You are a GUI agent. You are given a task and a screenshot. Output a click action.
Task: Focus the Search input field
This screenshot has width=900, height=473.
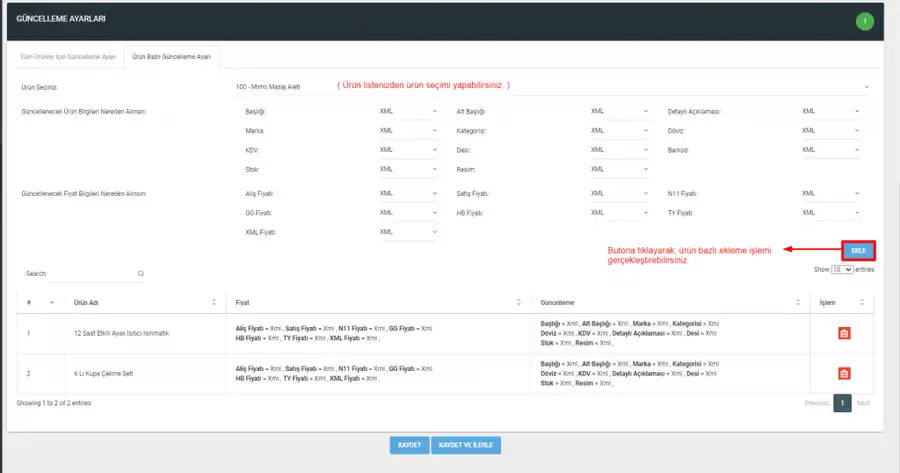tap(96, 274)
